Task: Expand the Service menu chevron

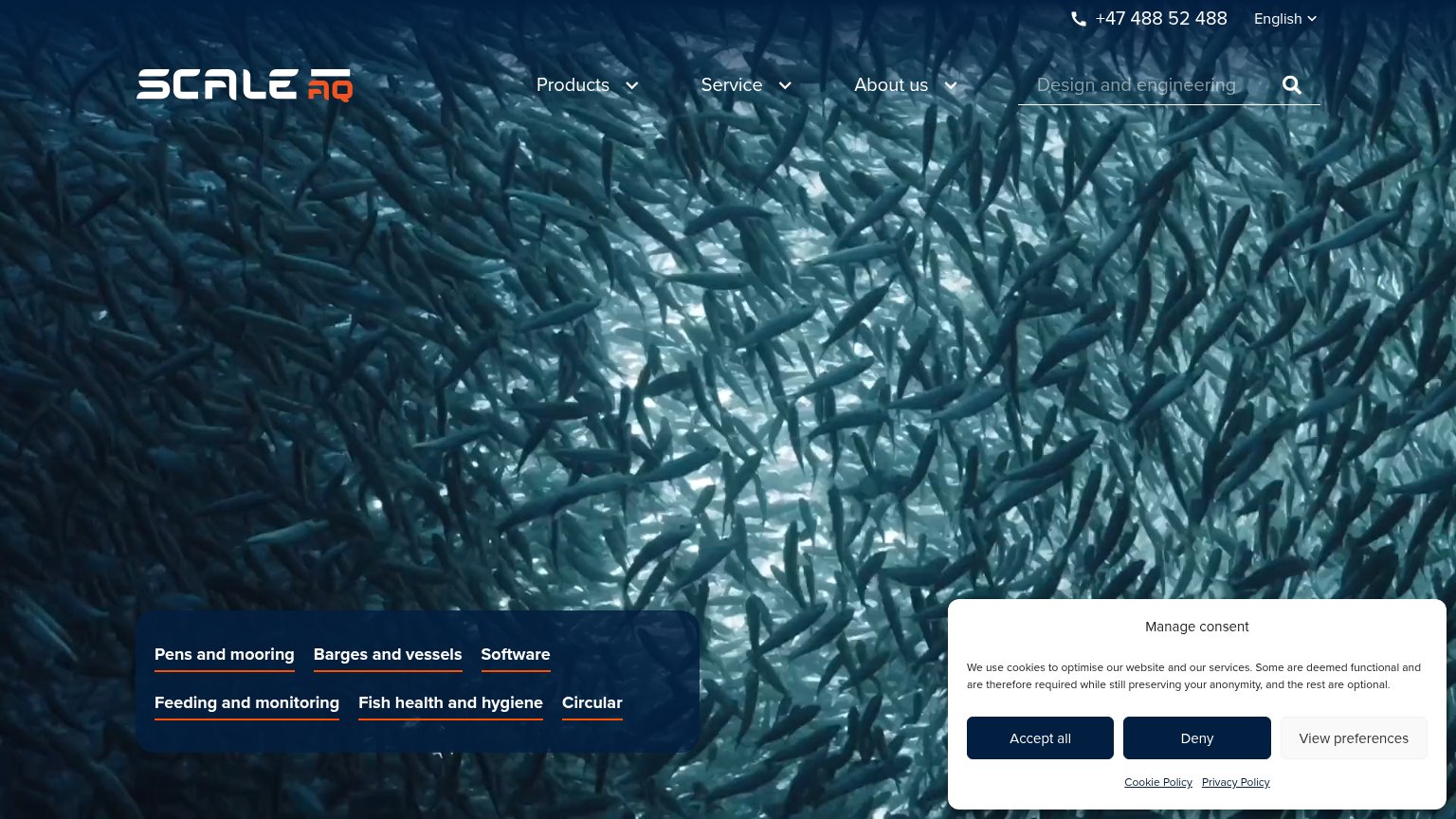Action: tap(785, 85)
